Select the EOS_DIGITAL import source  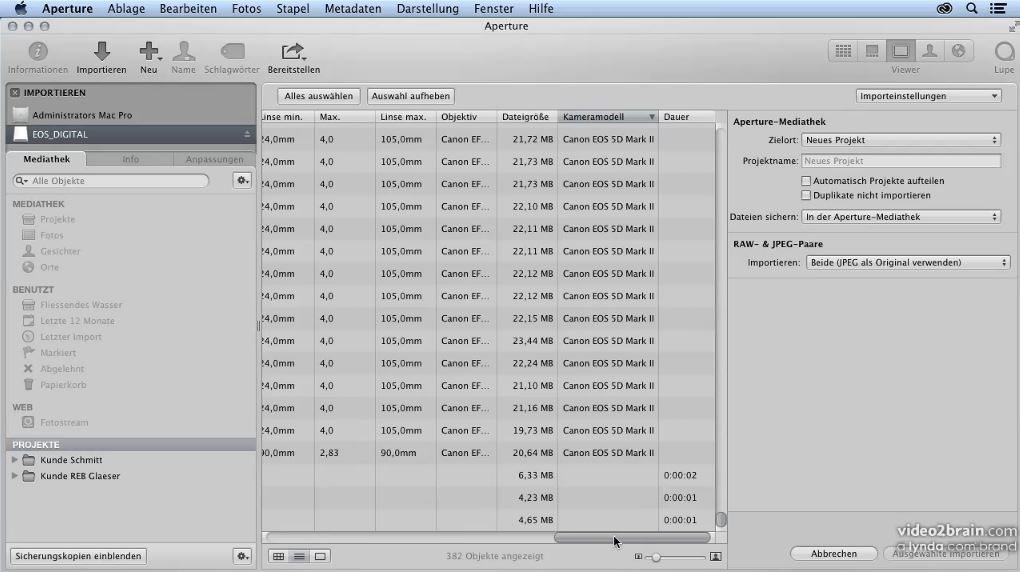tap(131, 134)
